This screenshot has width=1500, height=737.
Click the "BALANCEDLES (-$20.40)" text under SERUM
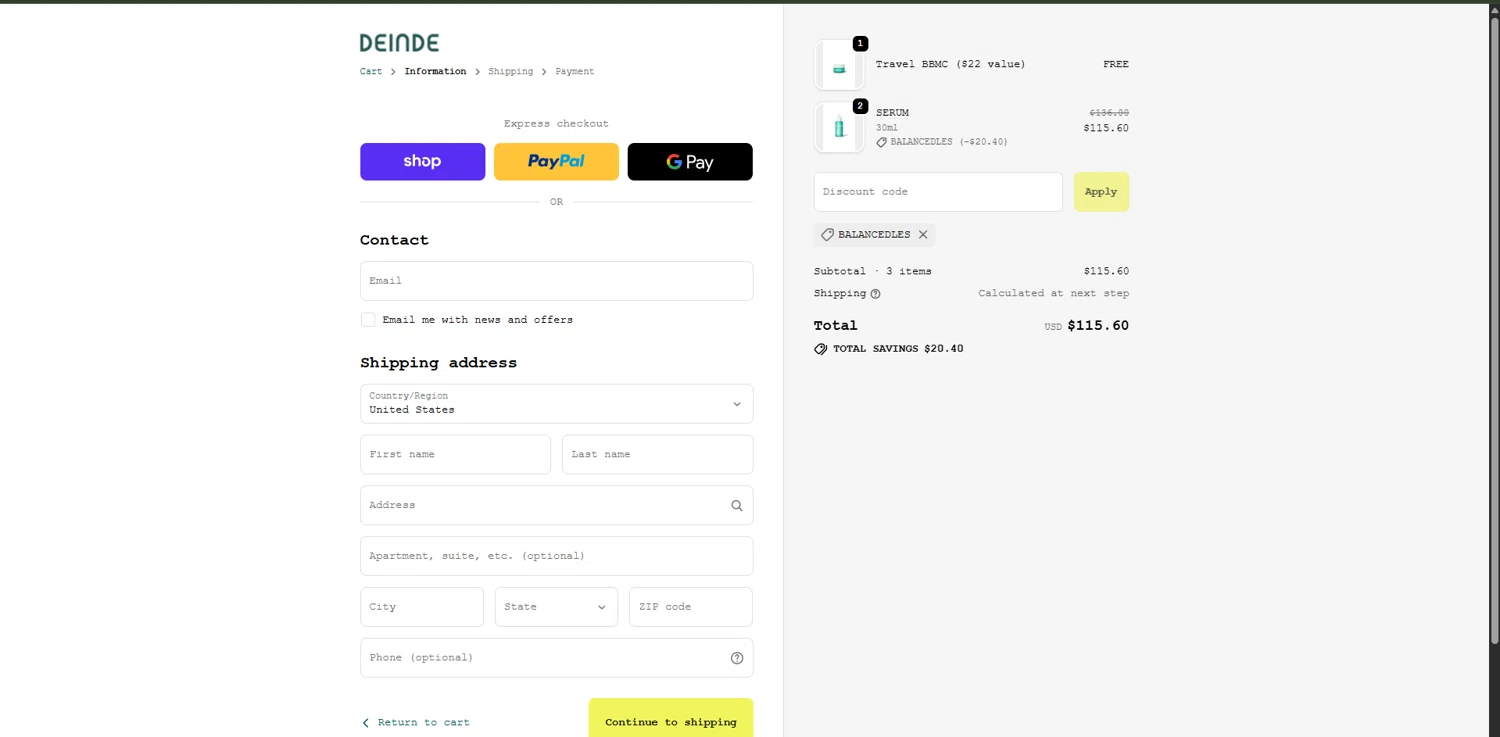pos(949,142)
